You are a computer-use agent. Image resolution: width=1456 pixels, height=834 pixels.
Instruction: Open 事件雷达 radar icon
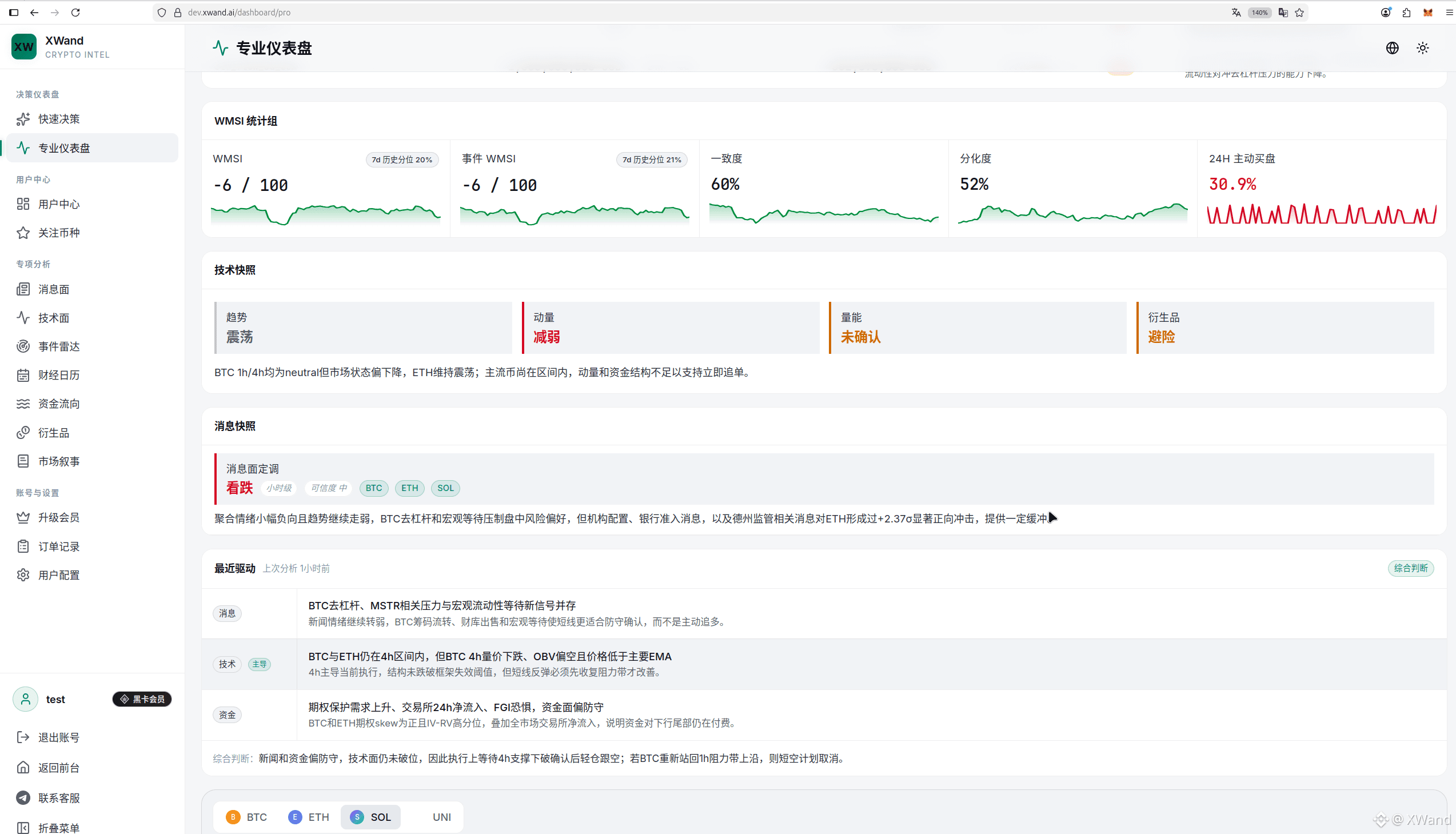(x=23, y=346)
